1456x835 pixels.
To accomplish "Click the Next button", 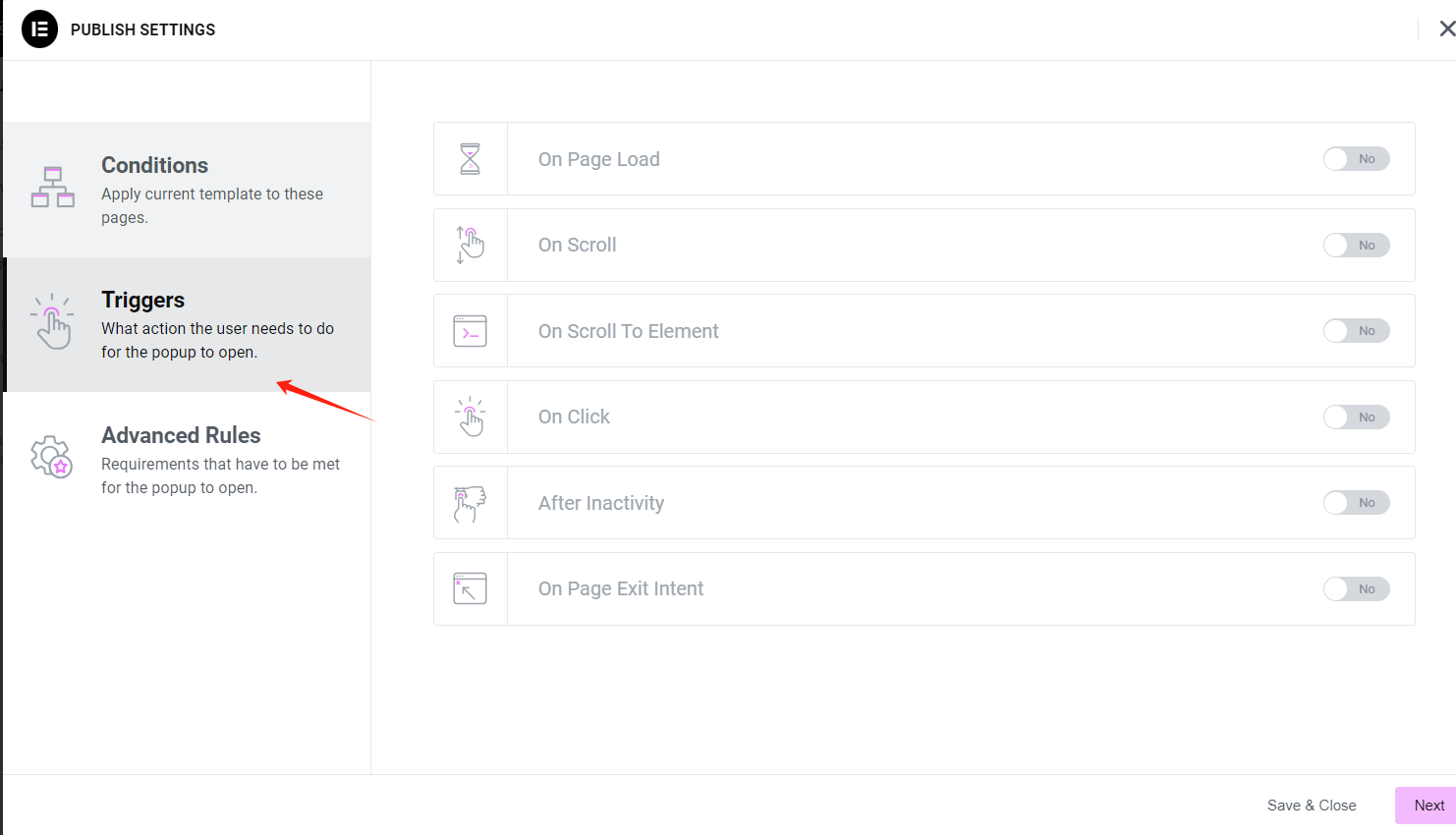I will (x=1428, y=806).
